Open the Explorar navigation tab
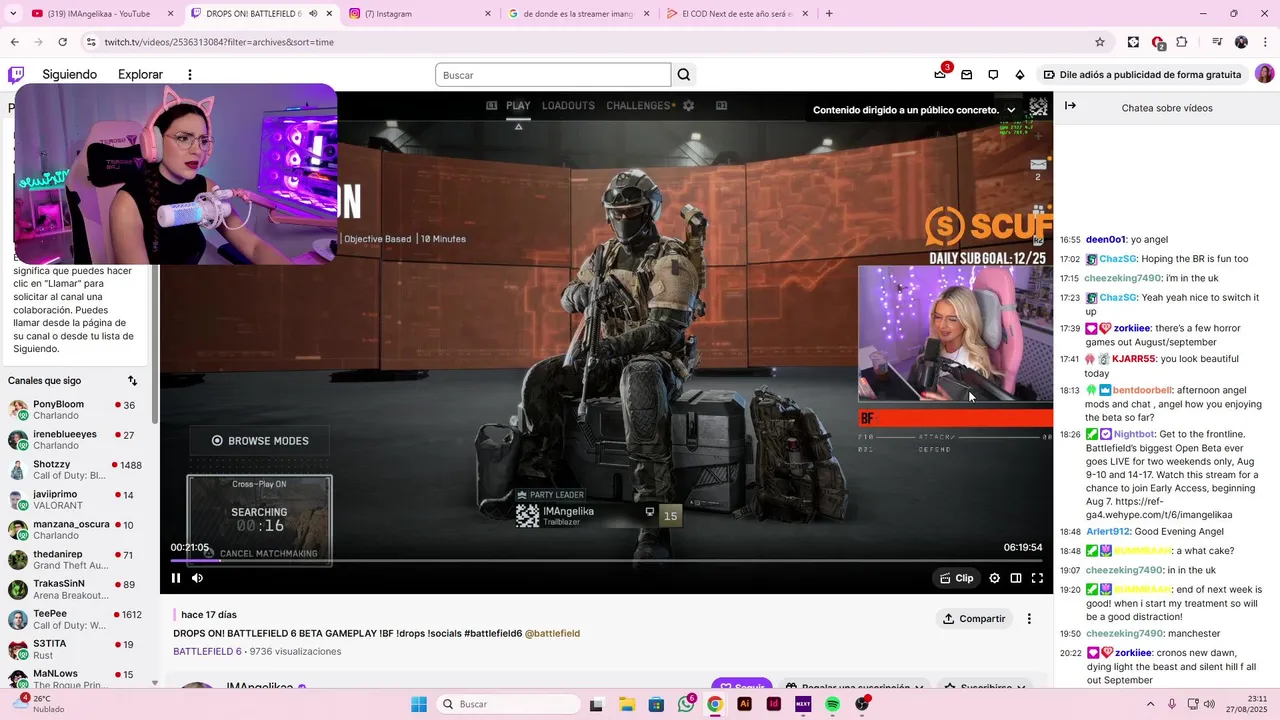Image resolution: width=1280 pixels, height=720 pixels. pos(140,75)
